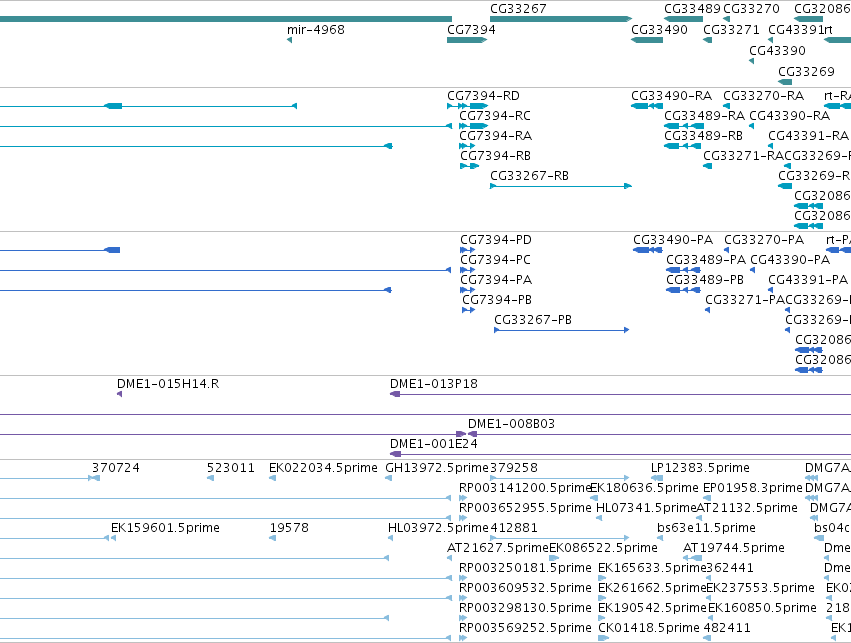Open protein CG43391-PA
The width and height of the screenshot is (851, 643).
[808, 281]
